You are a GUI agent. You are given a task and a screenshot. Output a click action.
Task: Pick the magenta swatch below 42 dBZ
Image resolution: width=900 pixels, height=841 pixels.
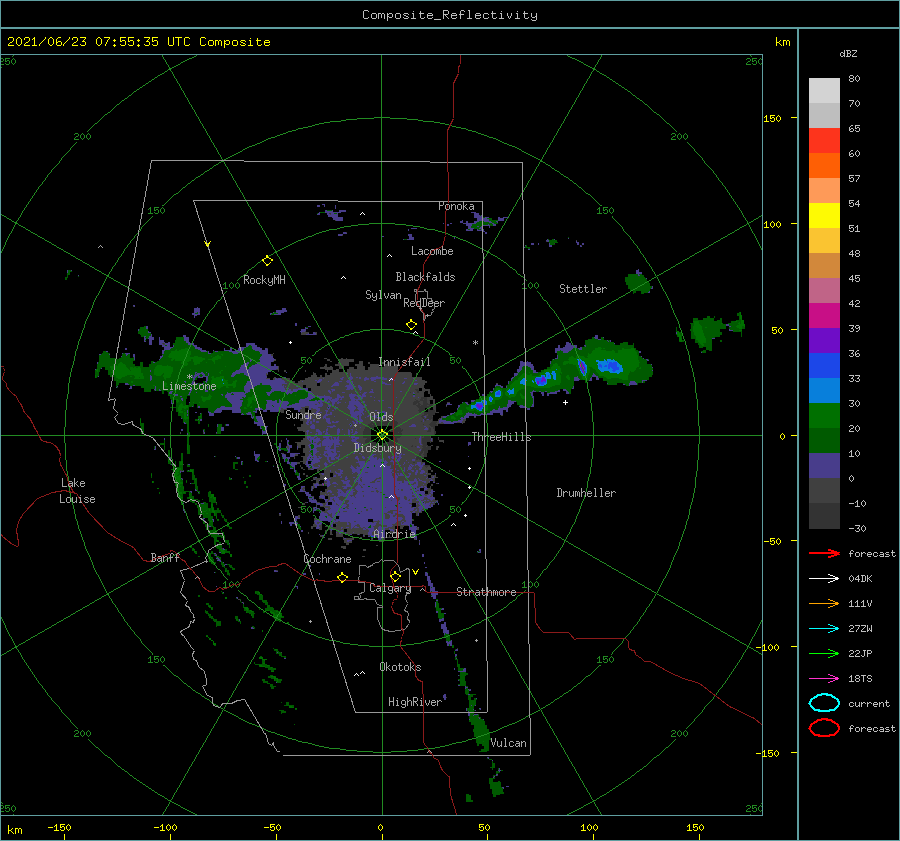point(824,315)
